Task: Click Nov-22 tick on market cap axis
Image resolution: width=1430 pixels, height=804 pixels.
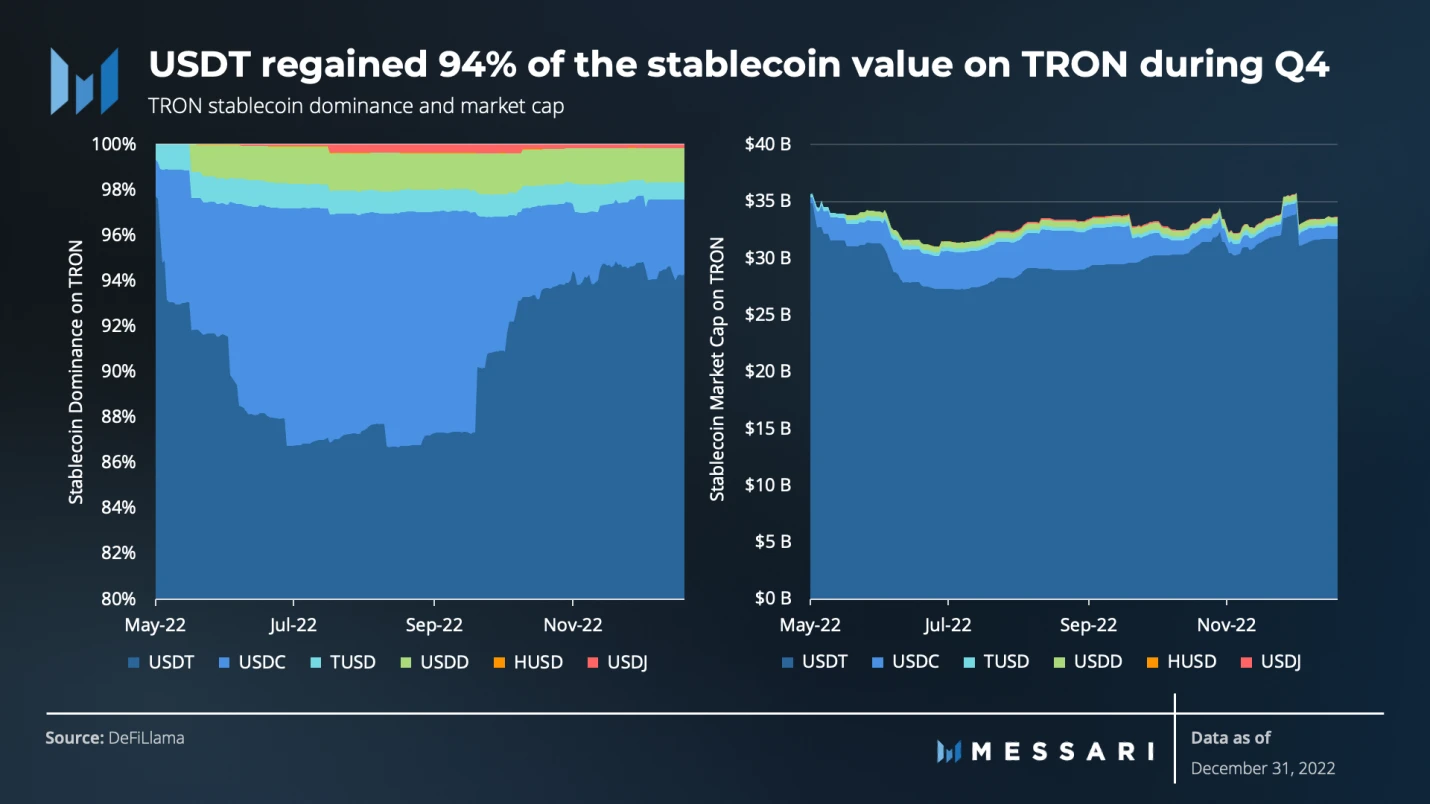Action: (x=1226, y=625)
